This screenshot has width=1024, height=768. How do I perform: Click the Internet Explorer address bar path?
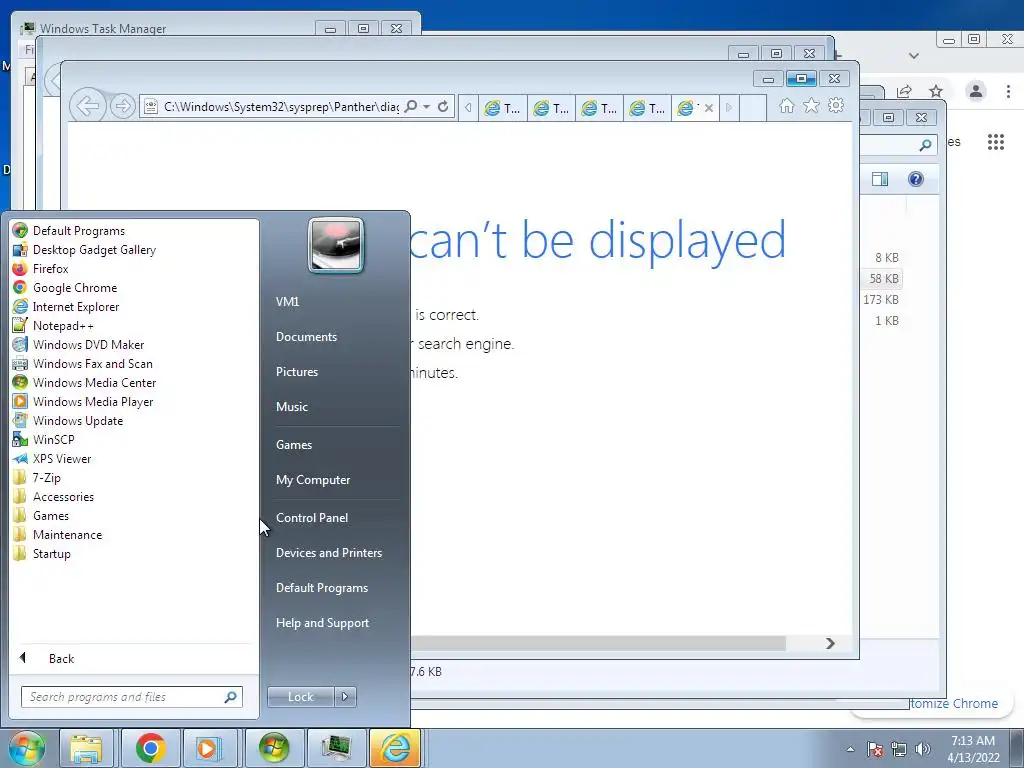(281, 106)
